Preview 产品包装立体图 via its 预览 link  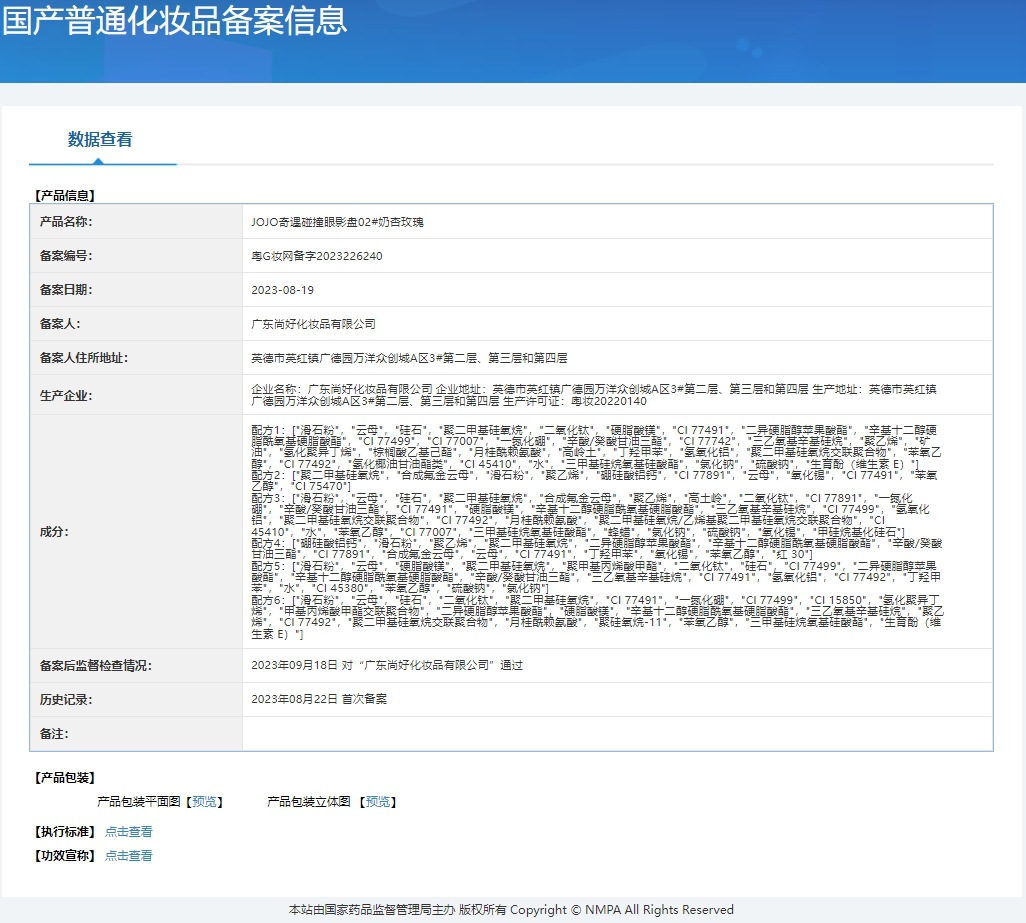378,801
